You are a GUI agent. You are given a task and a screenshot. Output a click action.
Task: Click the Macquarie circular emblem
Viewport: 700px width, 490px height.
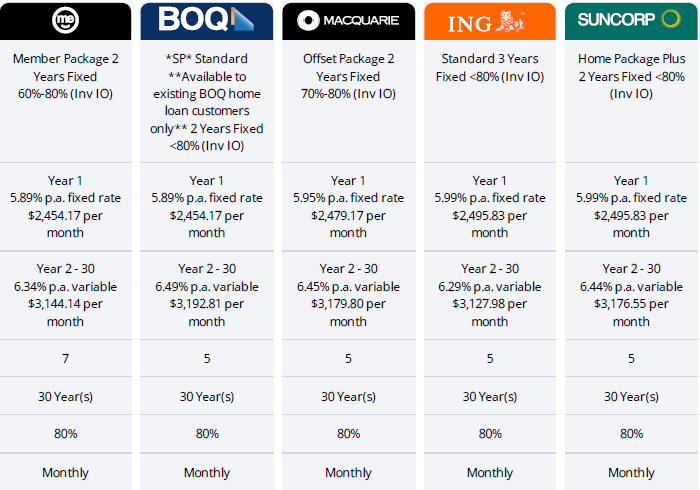click(308, 21)
